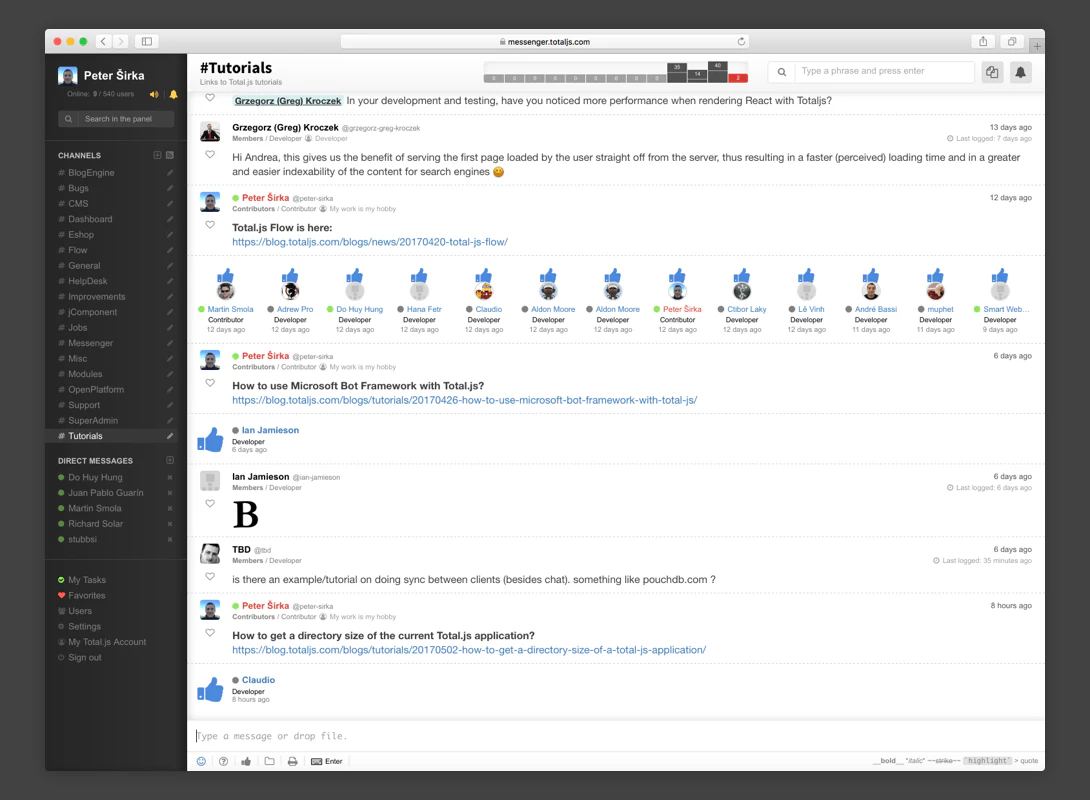Click Peter Širka's profile avatar in sidebar

[x=67, y=75]
